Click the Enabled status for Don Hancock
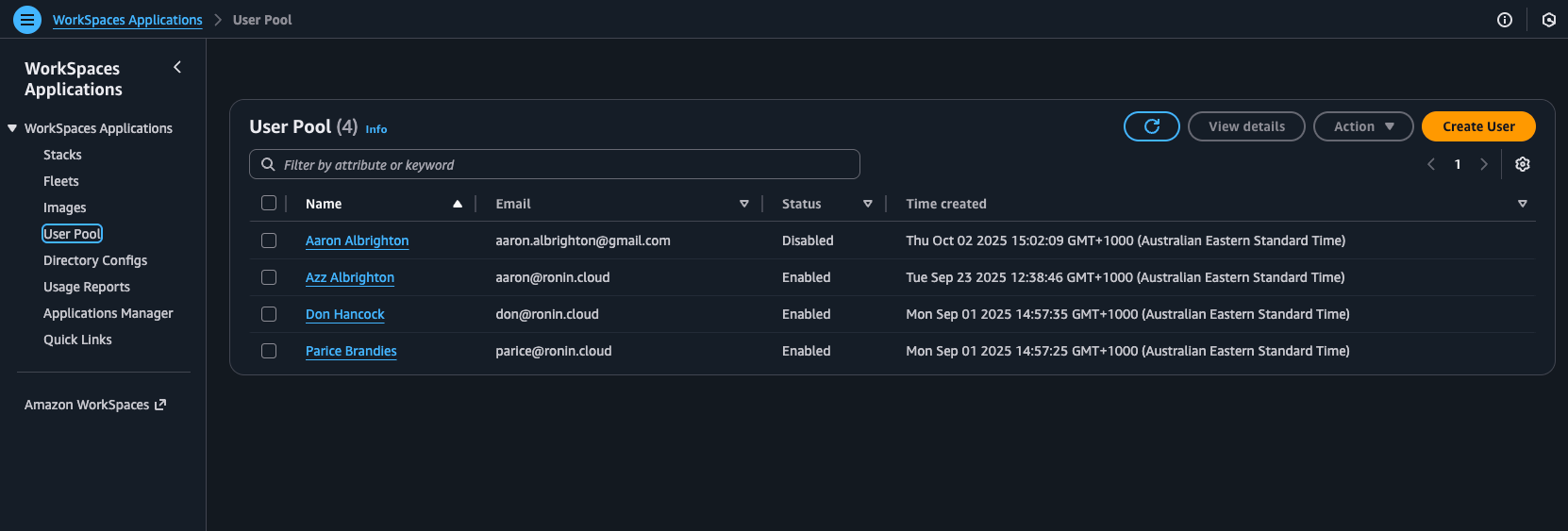Image resolution: width=1568 pixels, height=531 pixels. coord(807,314)
